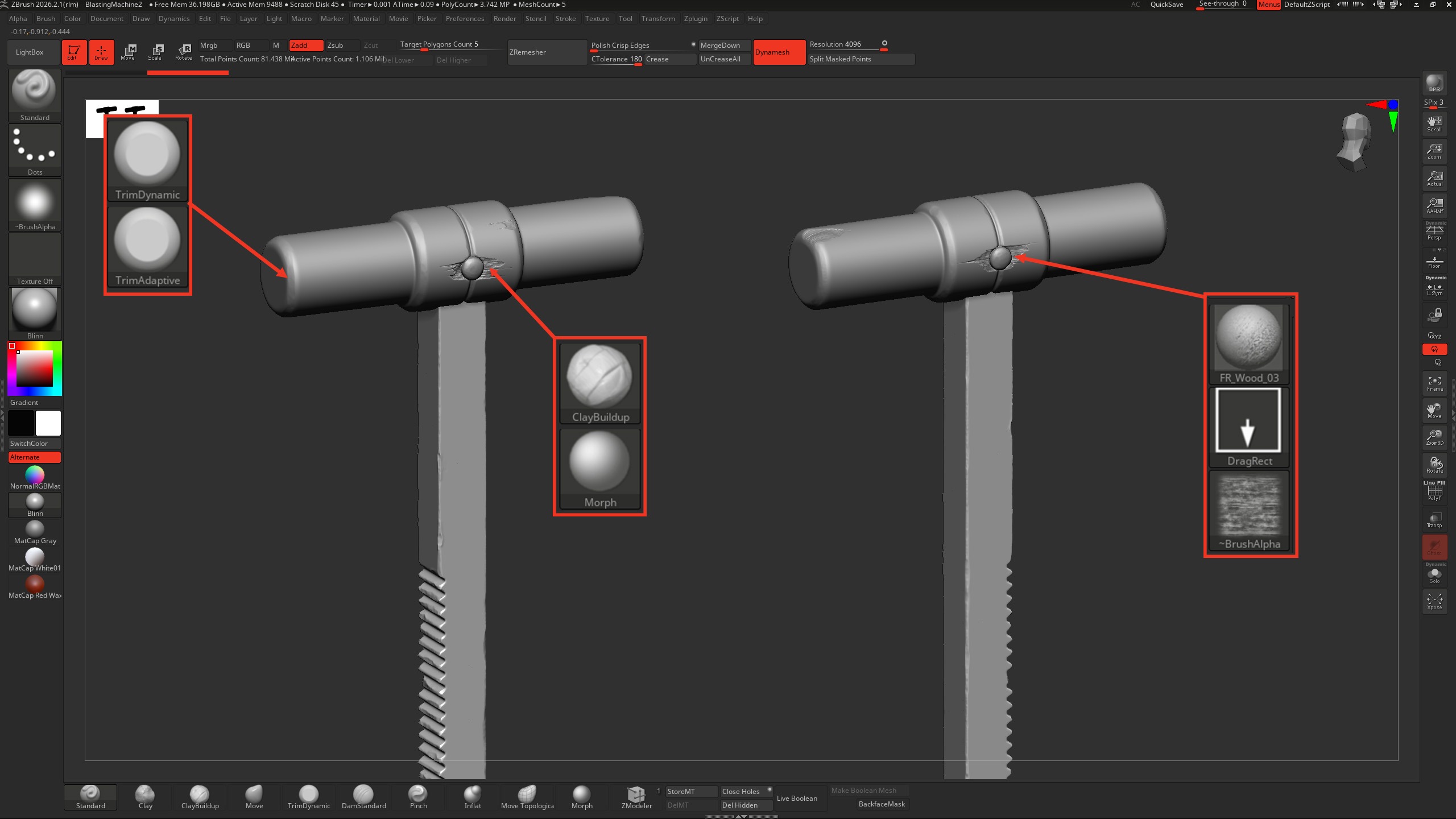Screen dimensions: 1456x819
Task: Adjust Target Polygons Count slider
Action: pos(450,45)
